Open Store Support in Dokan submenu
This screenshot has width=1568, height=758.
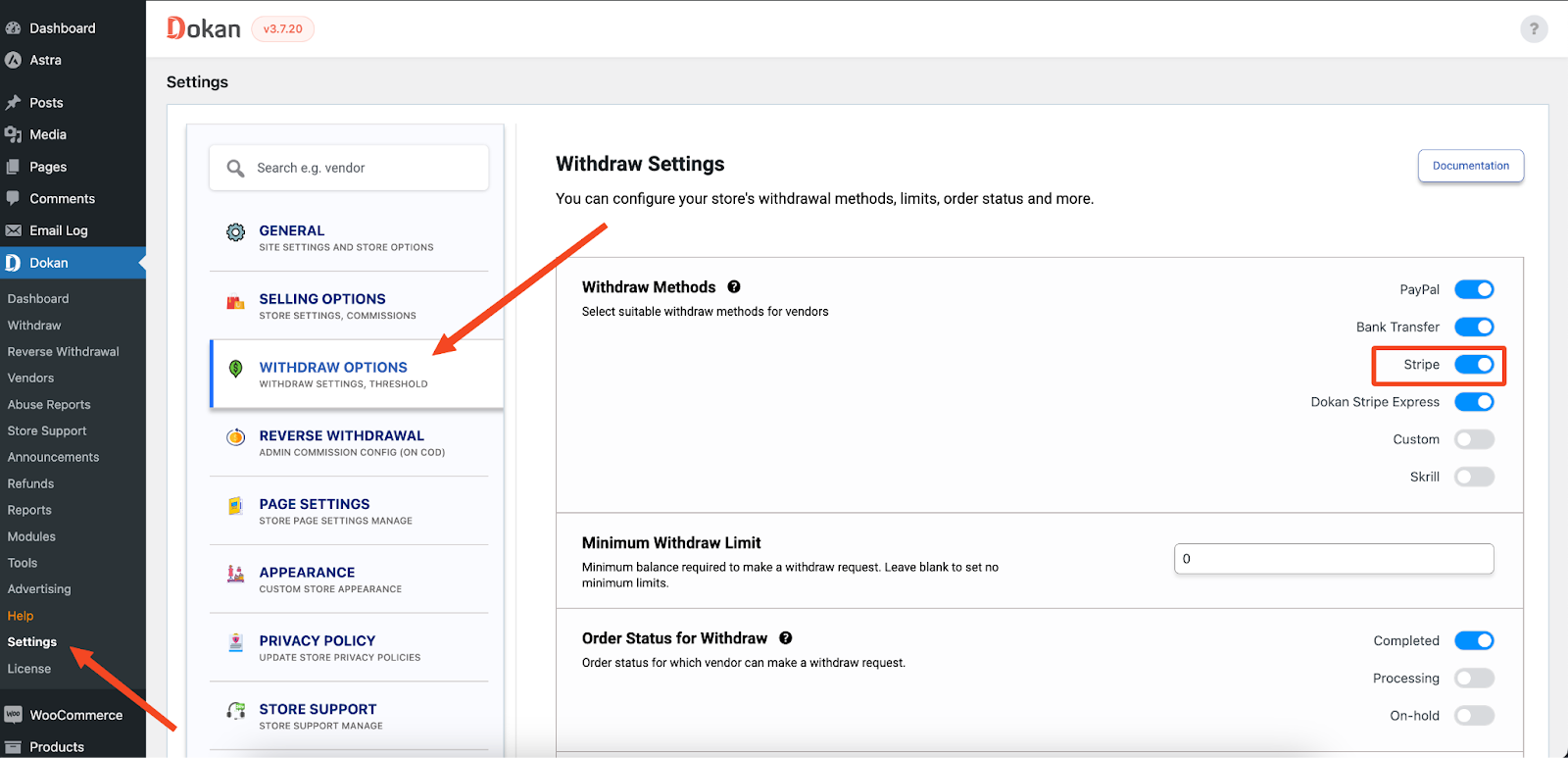(x=47, y=430)
